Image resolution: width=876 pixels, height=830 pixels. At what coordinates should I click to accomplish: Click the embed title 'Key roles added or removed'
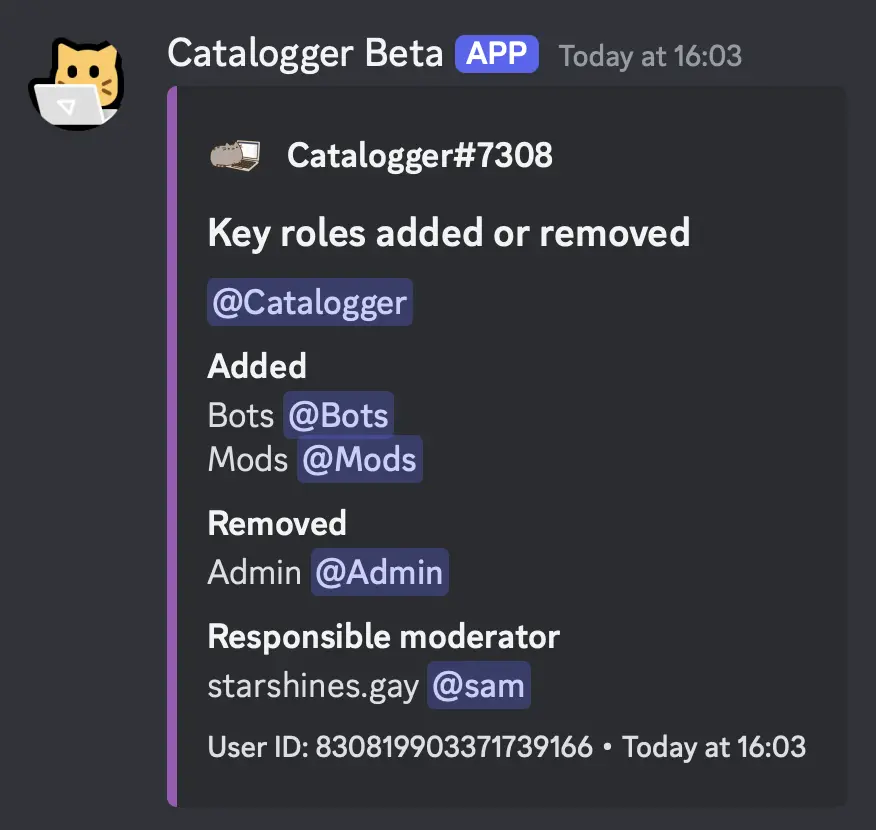coord(448,233)
